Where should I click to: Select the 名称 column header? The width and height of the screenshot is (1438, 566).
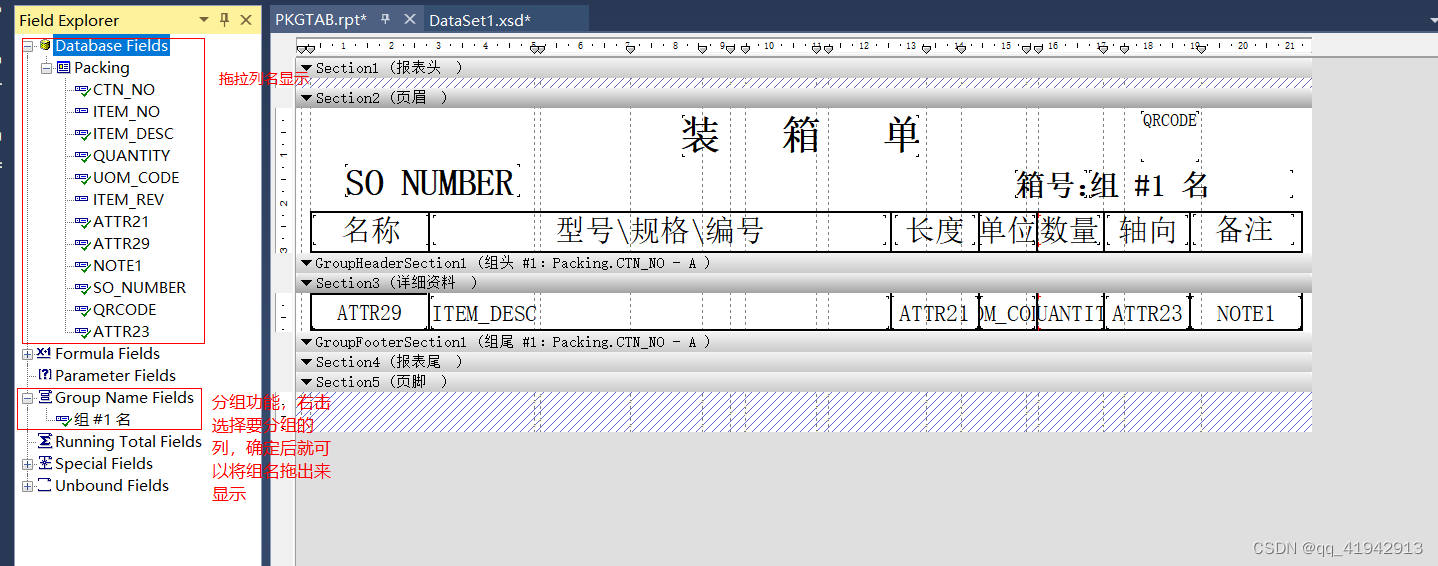click(371, 231)
